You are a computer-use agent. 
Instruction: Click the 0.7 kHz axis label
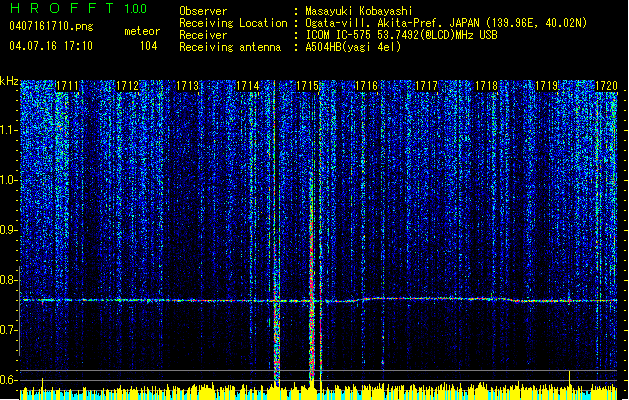click(9, 330)
